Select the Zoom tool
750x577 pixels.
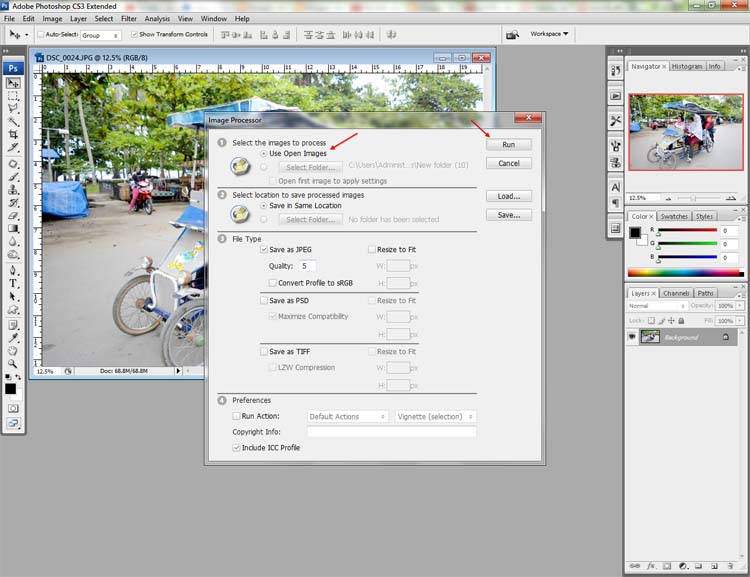click(13, 364)
